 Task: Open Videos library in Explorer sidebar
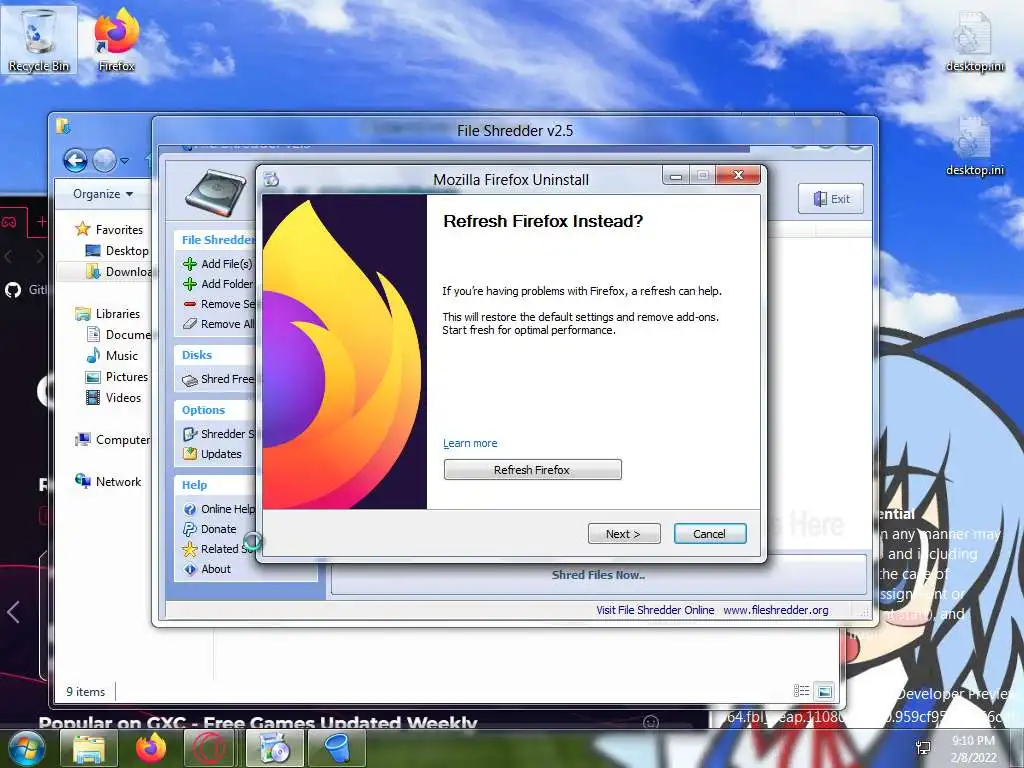[x=114, y=398]
